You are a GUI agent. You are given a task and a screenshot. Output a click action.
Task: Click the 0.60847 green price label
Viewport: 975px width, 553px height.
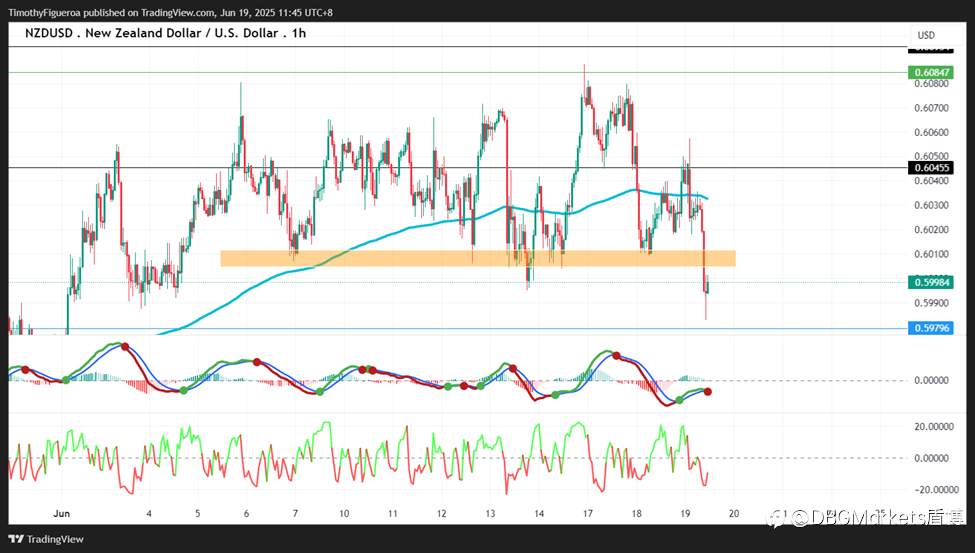930,72
